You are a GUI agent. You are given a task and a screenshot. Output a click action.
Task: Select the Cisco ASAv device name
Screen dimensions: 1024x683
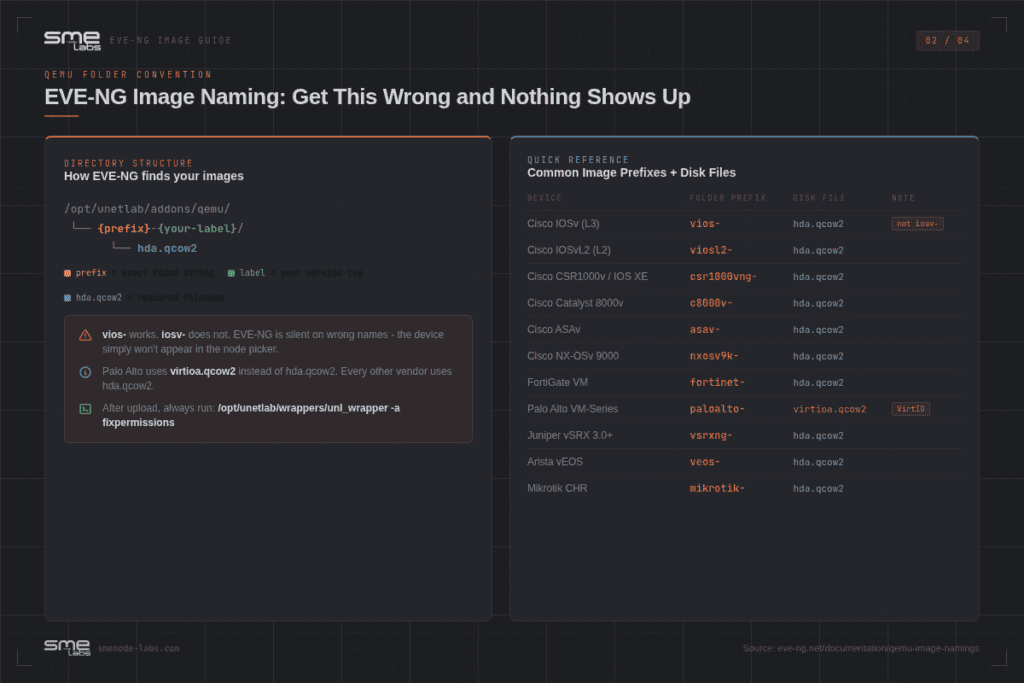553,329
